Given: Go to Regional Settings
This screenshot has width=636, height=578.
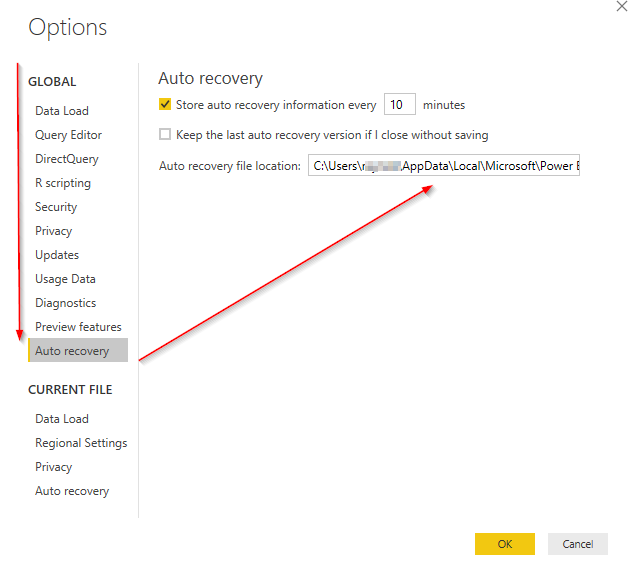Looking at the screenshot, I should [81, 443].
